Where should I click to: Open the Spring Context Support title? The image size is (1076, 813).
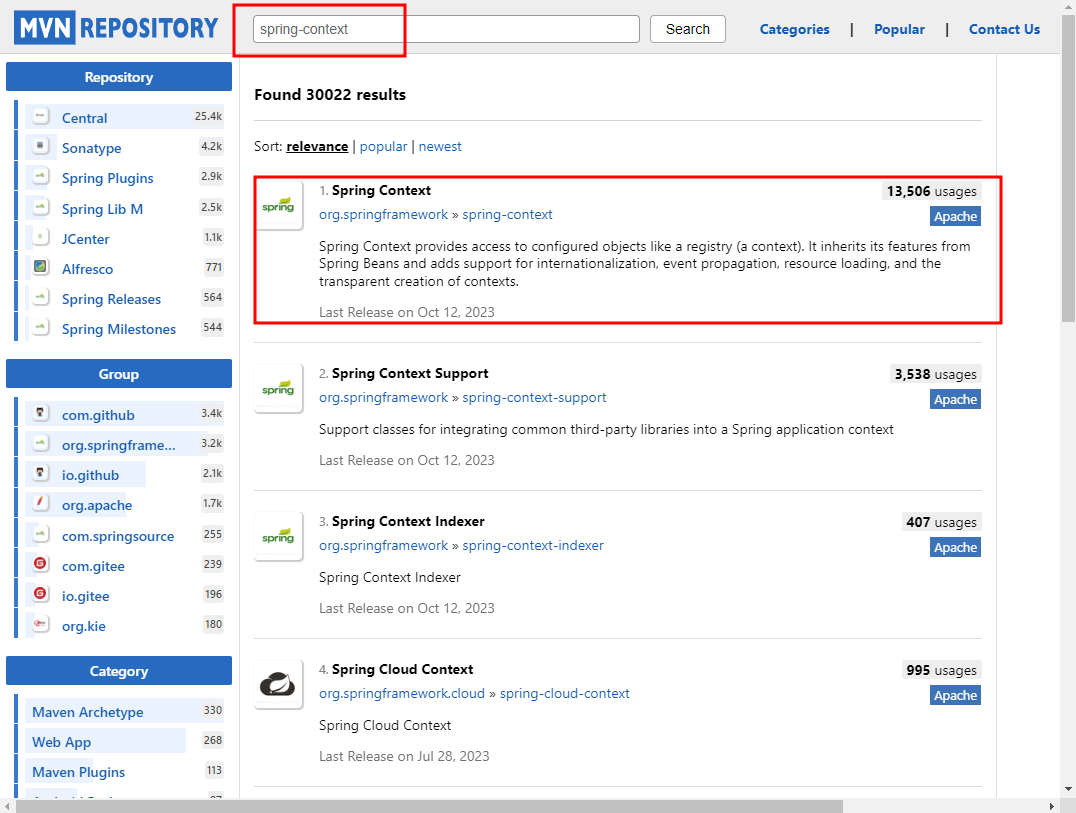click(x=410, y=374)
